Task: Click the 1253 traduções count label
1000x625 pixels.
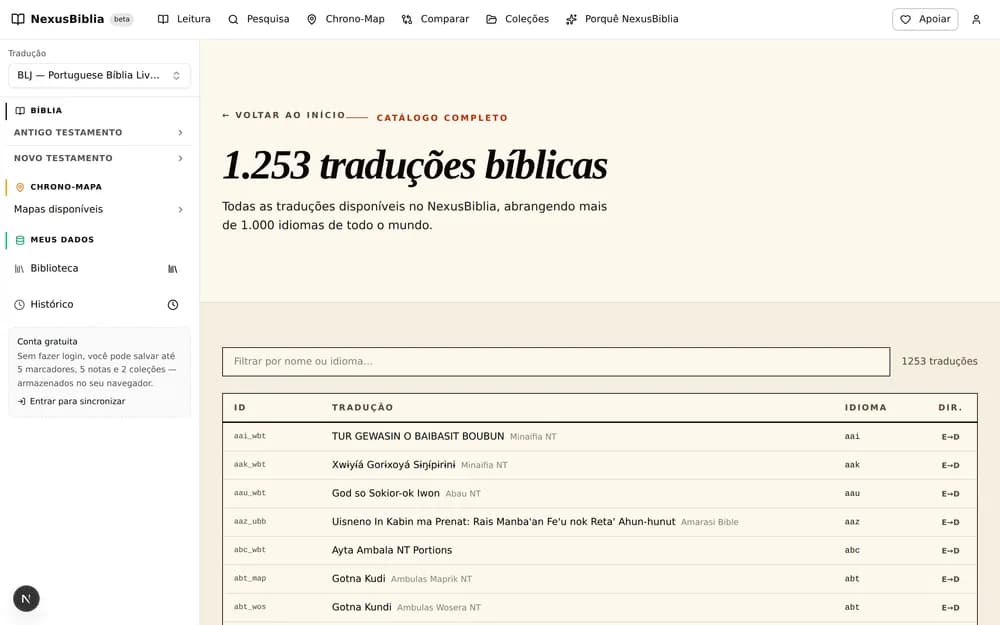Action: (x=939, y=362)
